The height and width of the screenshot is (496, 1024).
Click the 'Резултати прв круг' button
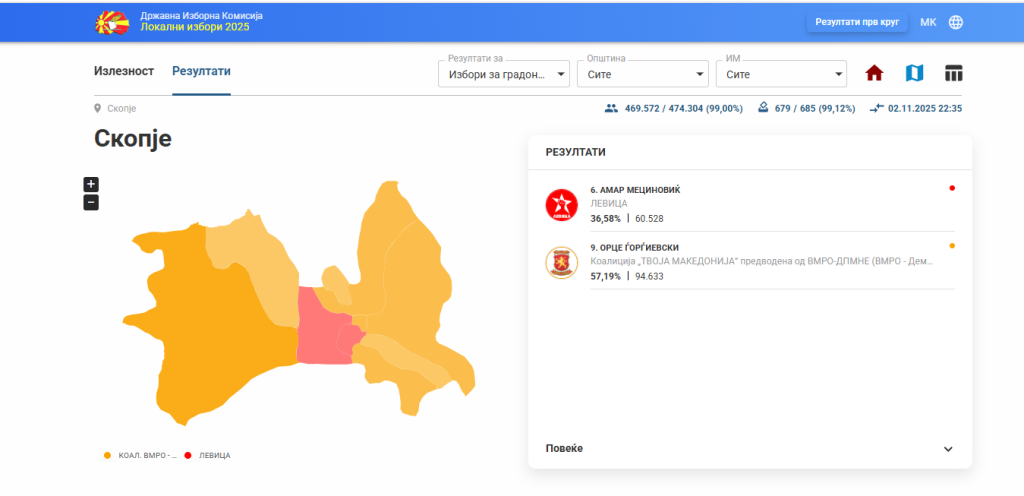[857, 22]
